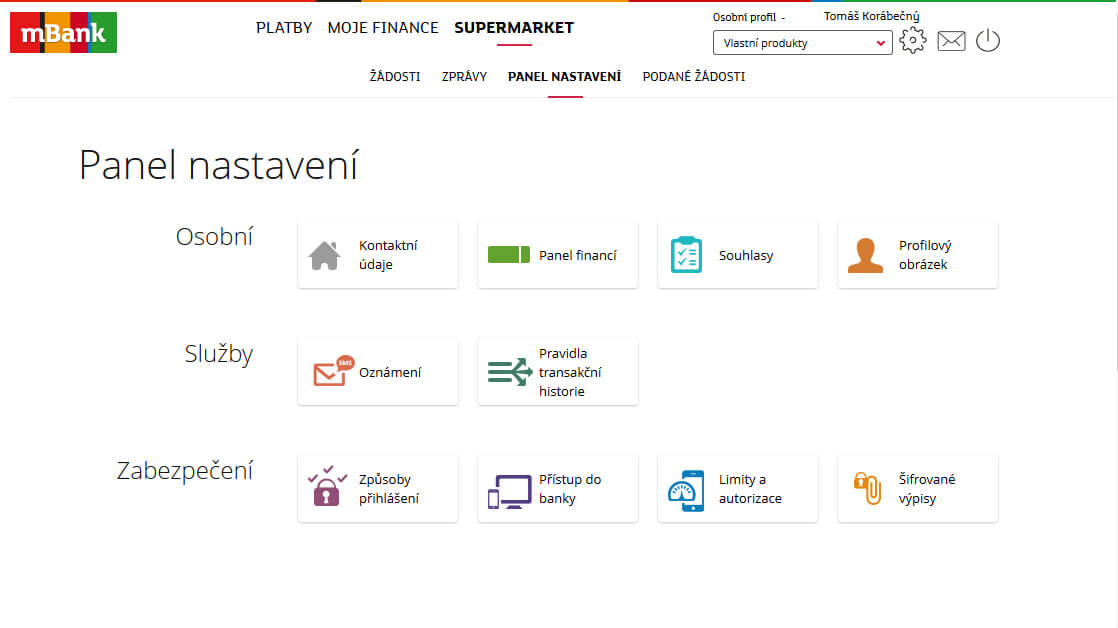The image size is (1118, 628).
Task: Select PLATBY in the main menu
Action: (x=284, y=28)
